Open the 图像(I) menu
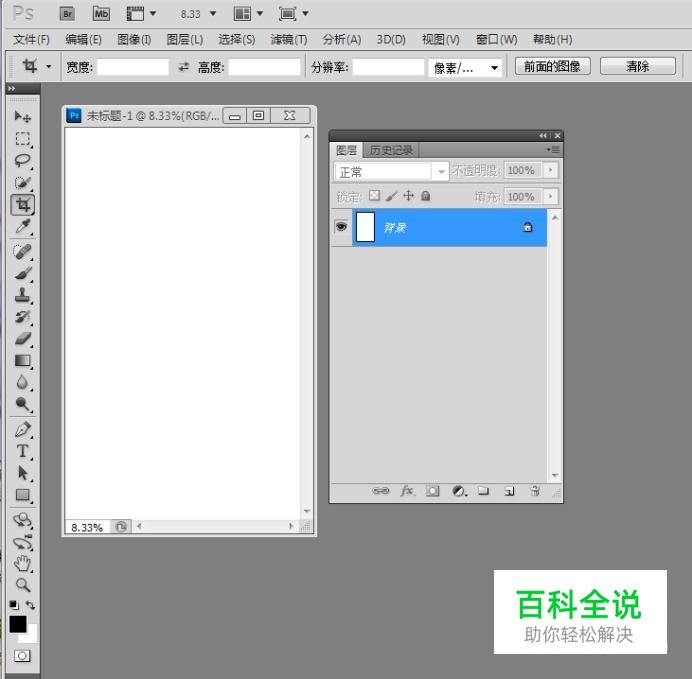692x679 pixels. (134, 40)
